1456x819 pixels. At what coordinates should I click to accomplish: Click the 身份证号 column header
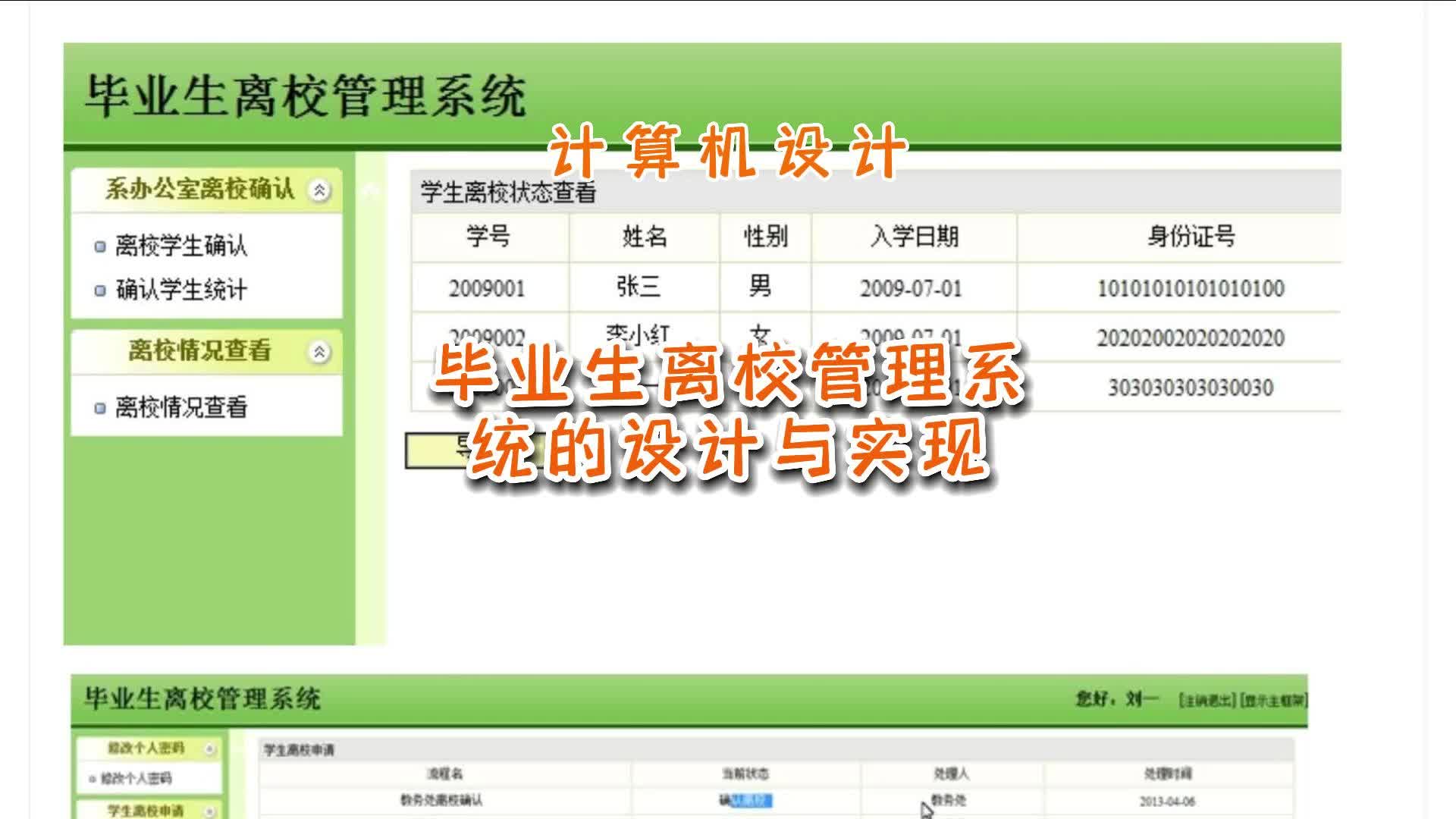point(1191,237)
